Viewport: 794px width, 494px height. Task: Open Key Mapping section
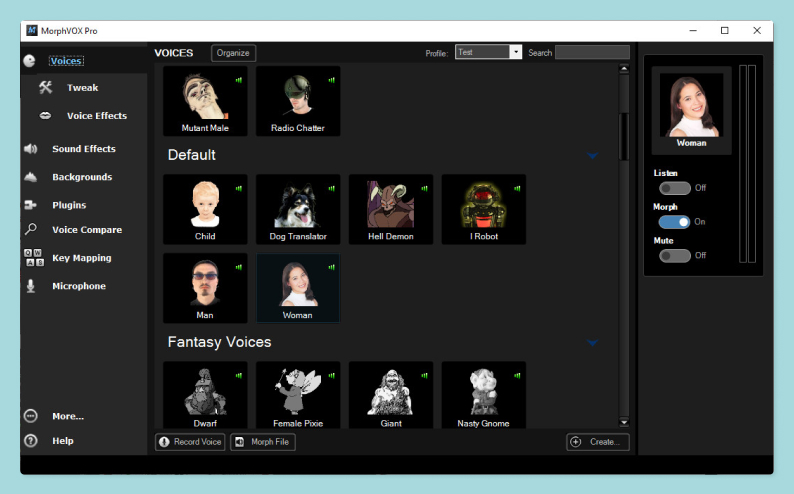82,258
